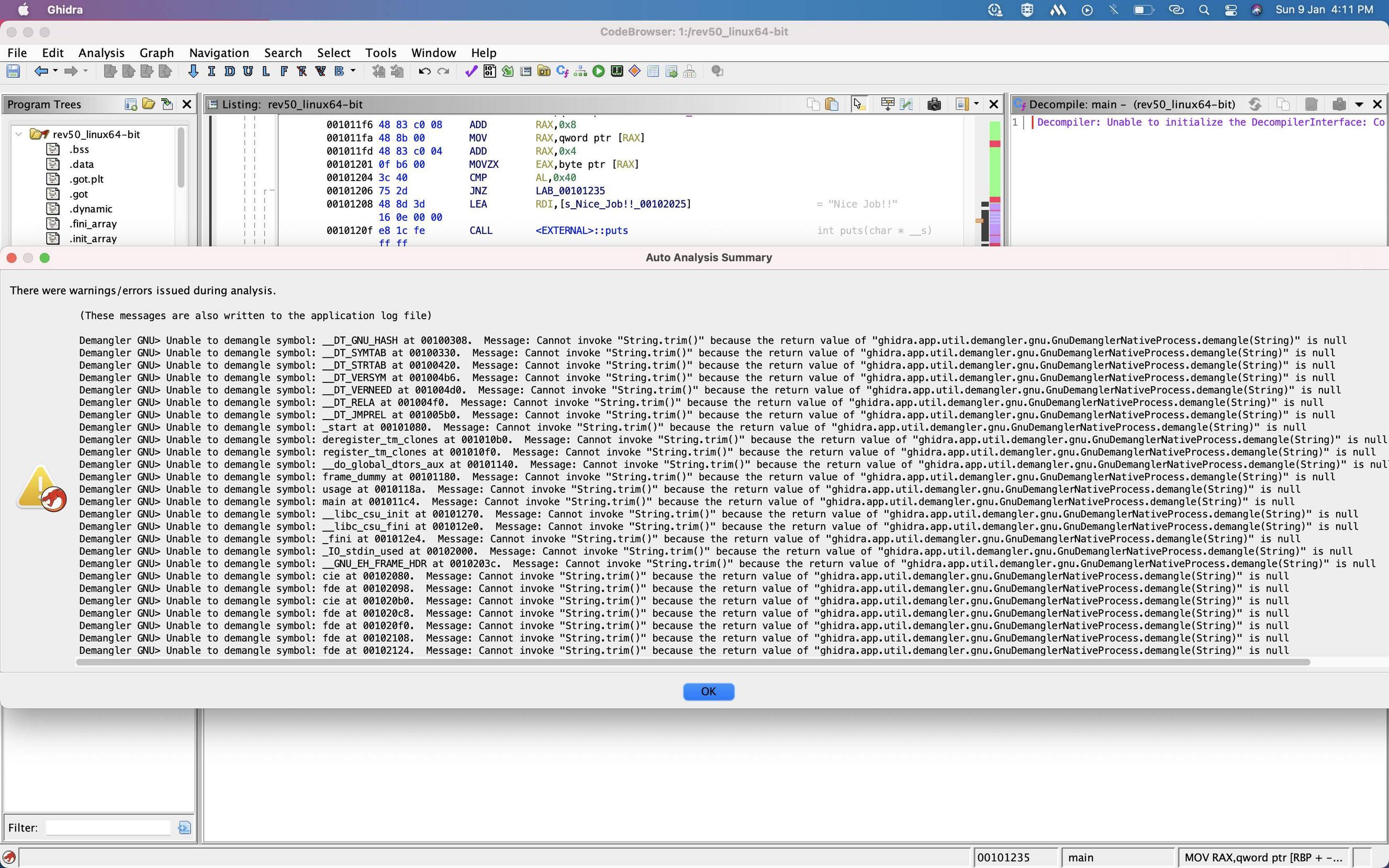Click the green Run script icon
1389x868 pixels.
598,71
